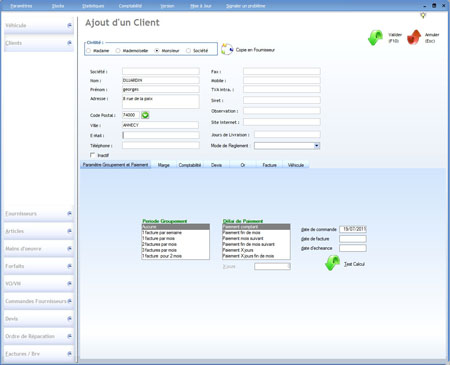Viewport: 450px width, 365px height.
Task: Click the E-mail input field
Action: click(x=161, y=135)
